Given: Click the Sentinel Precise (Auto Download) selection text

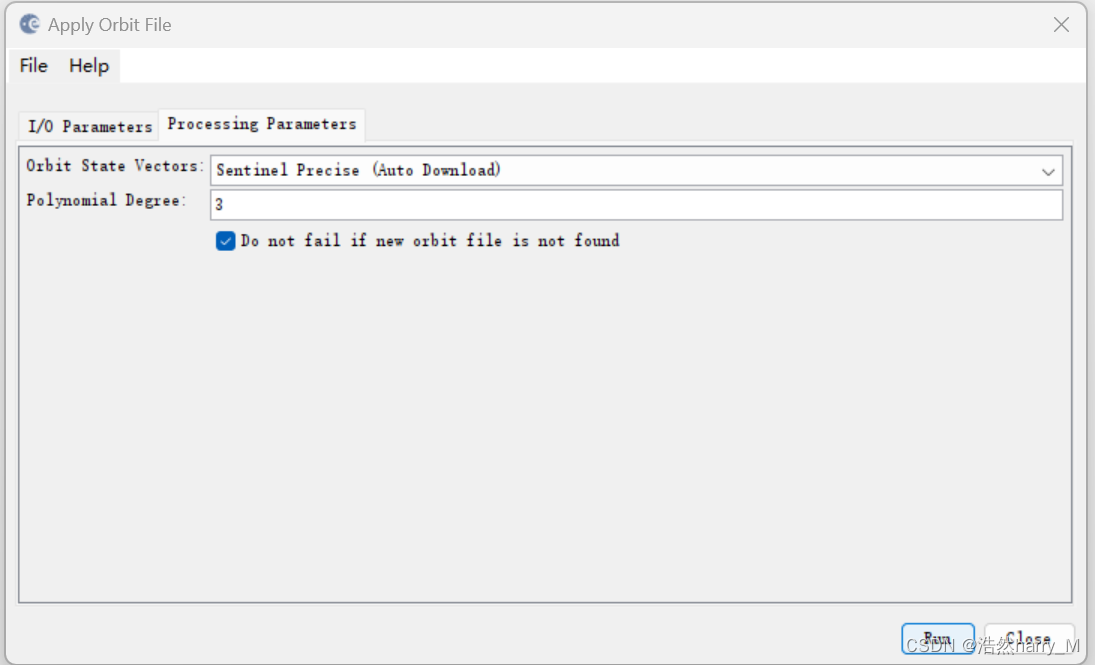Looking at the screenshot, I should [358, 170].
